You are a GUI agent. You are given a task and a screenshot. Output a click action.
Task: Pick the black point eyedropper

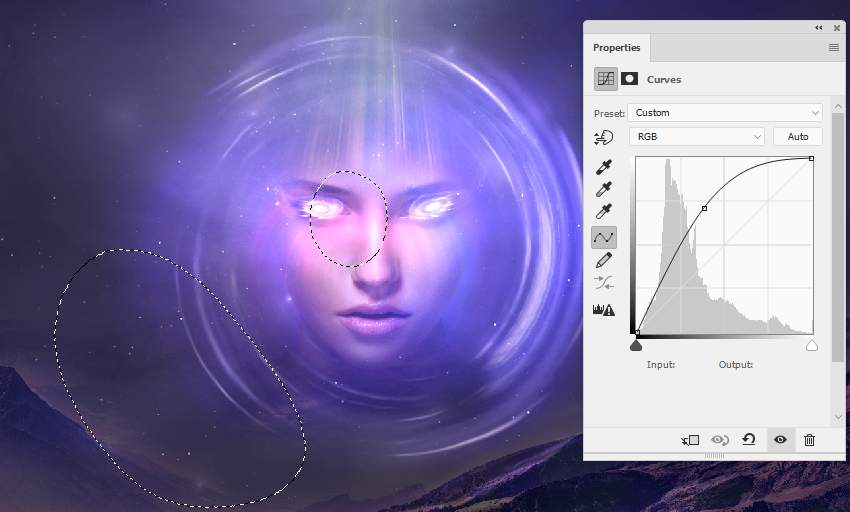(x=603, y=166)
